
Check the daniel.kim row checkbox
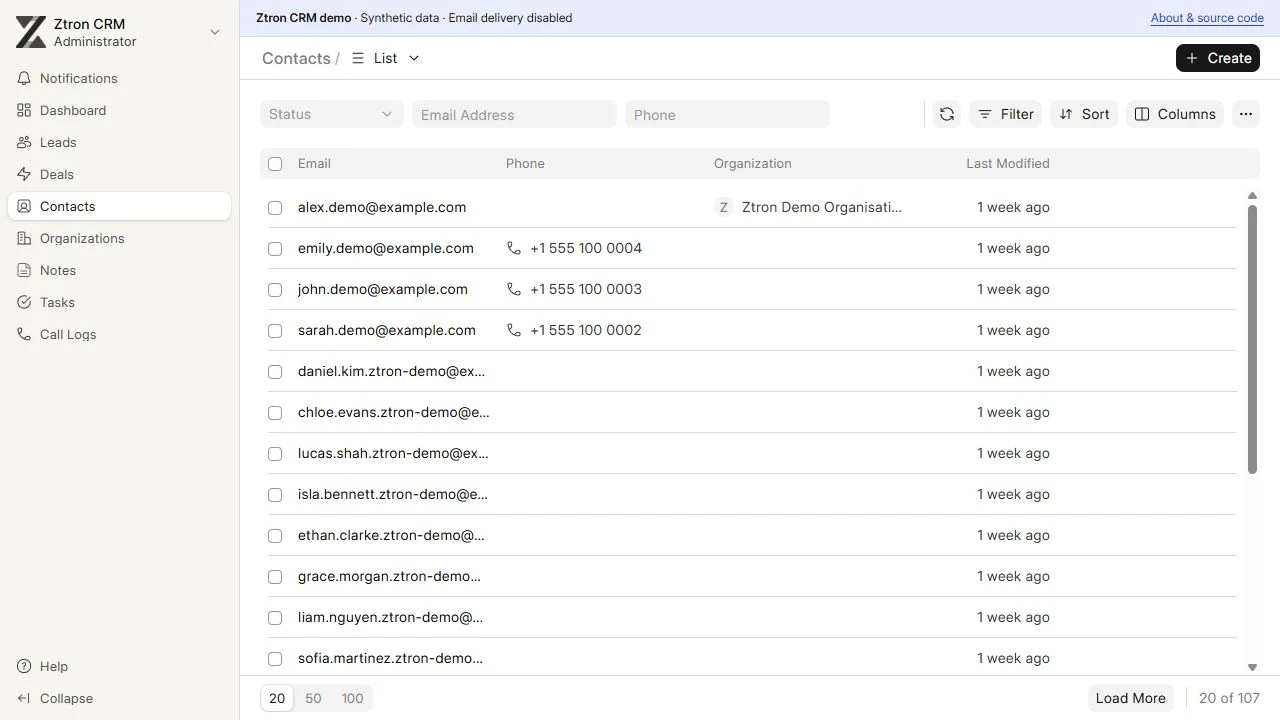pyautogui.click(x=275, y=372)
